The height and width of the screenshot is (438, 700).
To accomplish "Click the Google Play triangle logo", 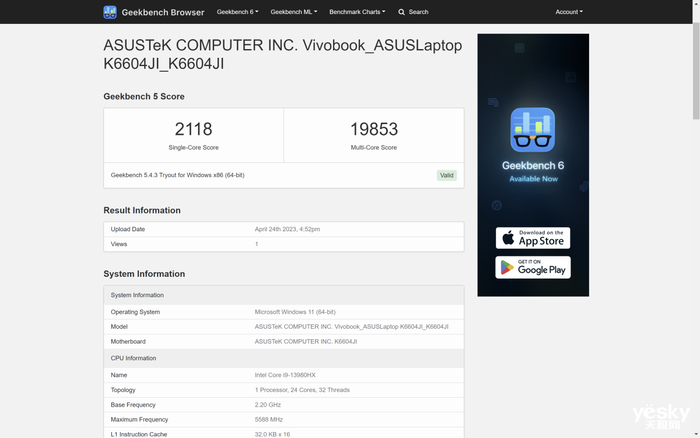I will coord(507,267).
